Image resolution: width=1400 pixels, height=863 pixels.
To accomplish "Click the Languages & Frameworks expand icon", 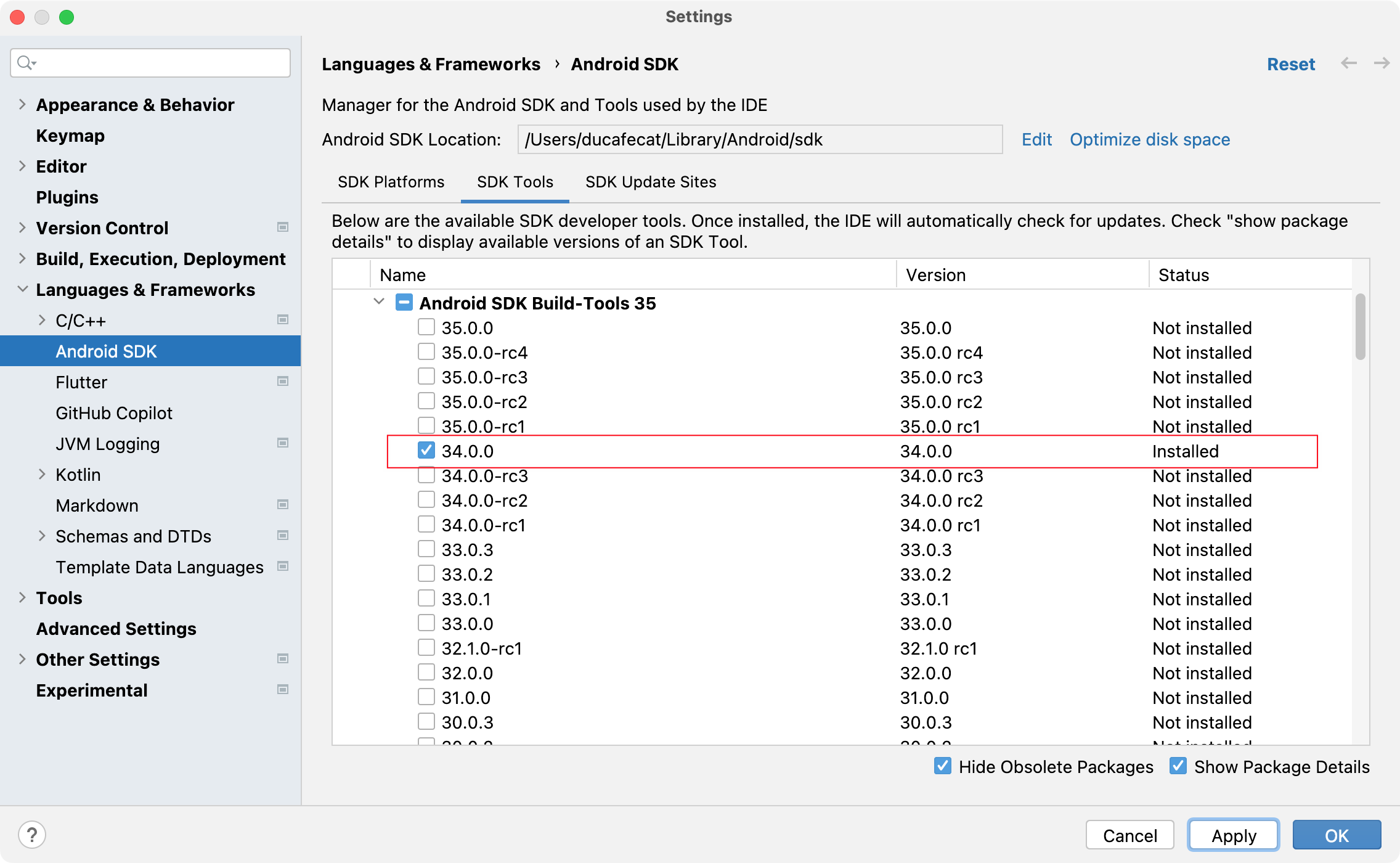I will 22,290.
